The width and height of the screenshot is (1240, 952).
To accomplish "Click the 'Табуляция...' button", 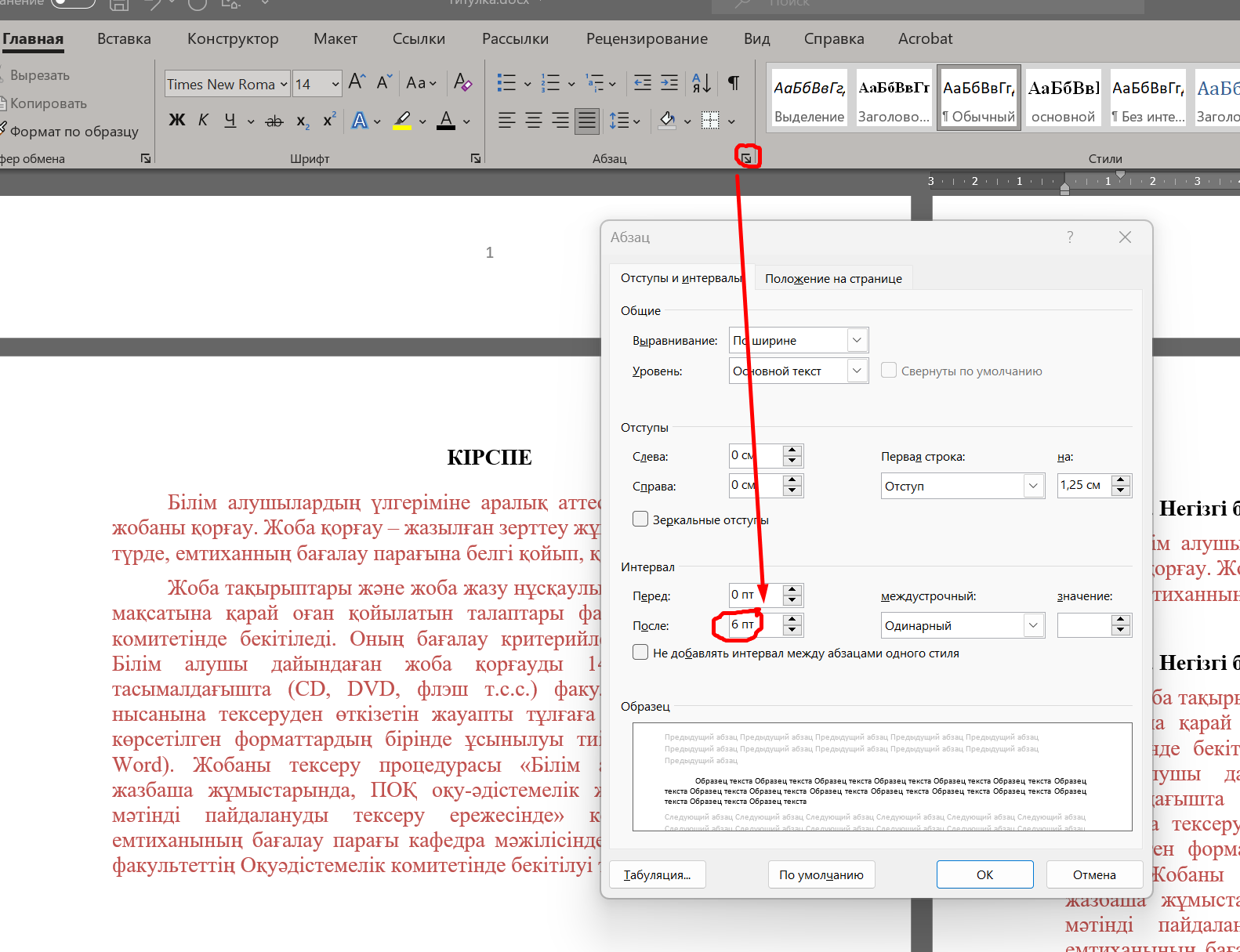I will click(x=657, y=874).
